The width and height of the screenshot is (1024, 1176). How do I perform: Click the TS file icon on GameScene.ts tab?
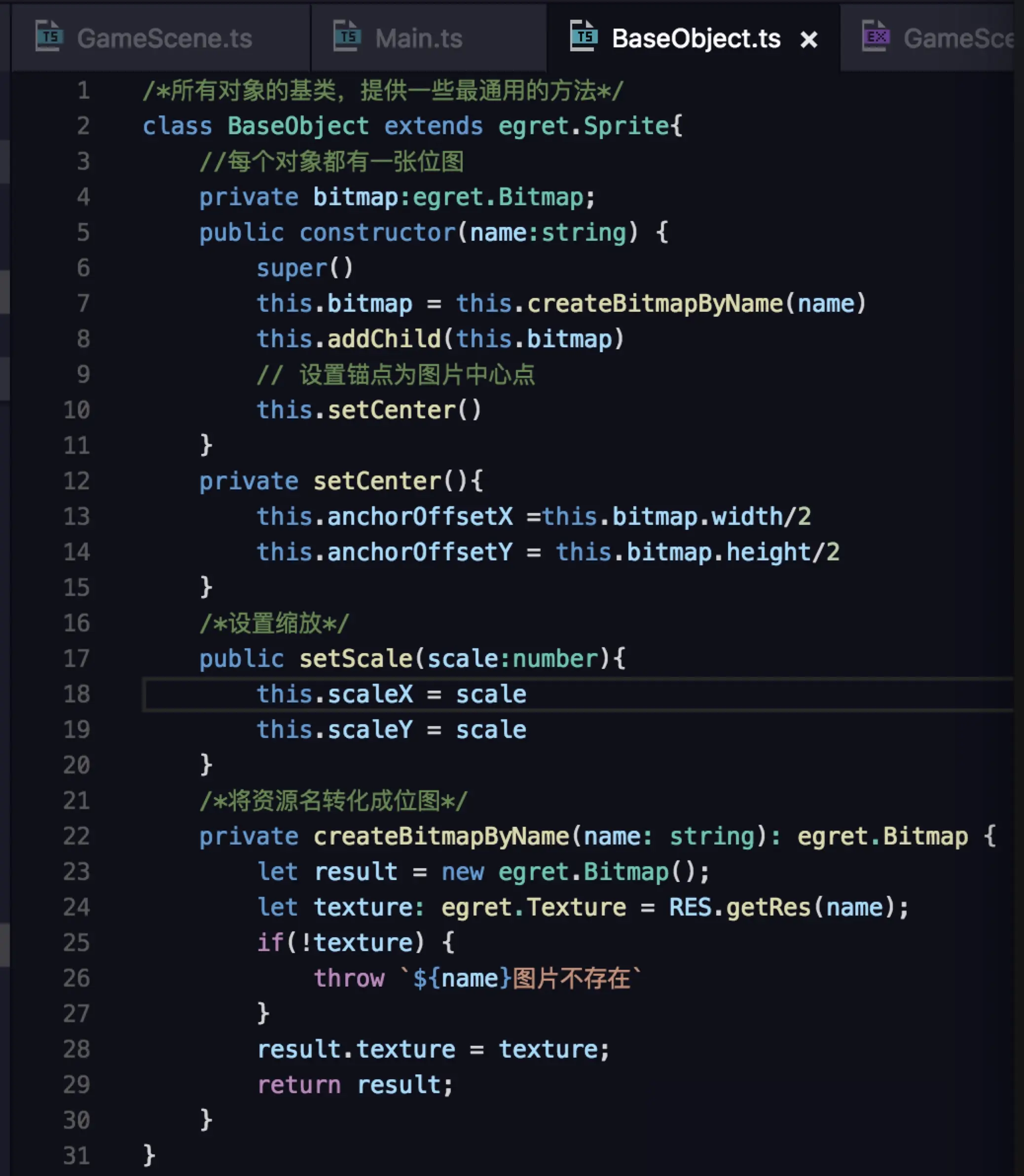49,37
